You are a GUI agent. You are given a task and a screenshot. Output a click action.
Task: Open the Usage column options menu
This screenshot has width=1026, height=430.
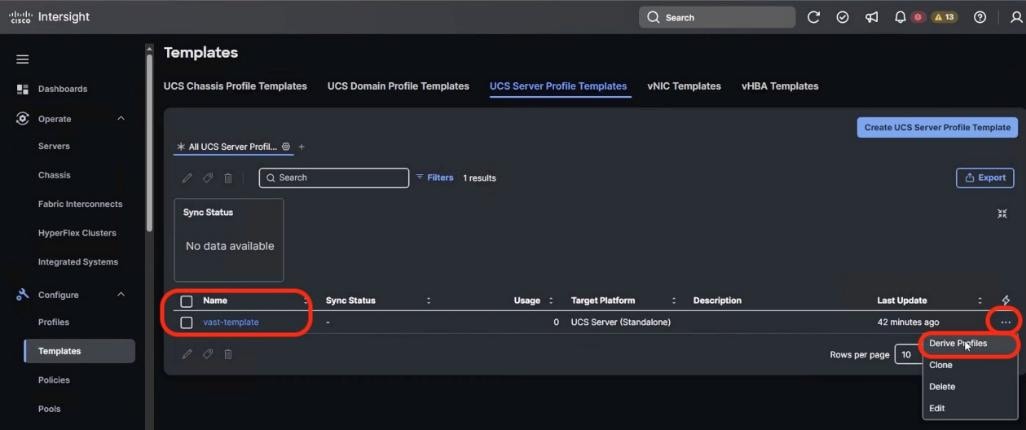(551, 300)
